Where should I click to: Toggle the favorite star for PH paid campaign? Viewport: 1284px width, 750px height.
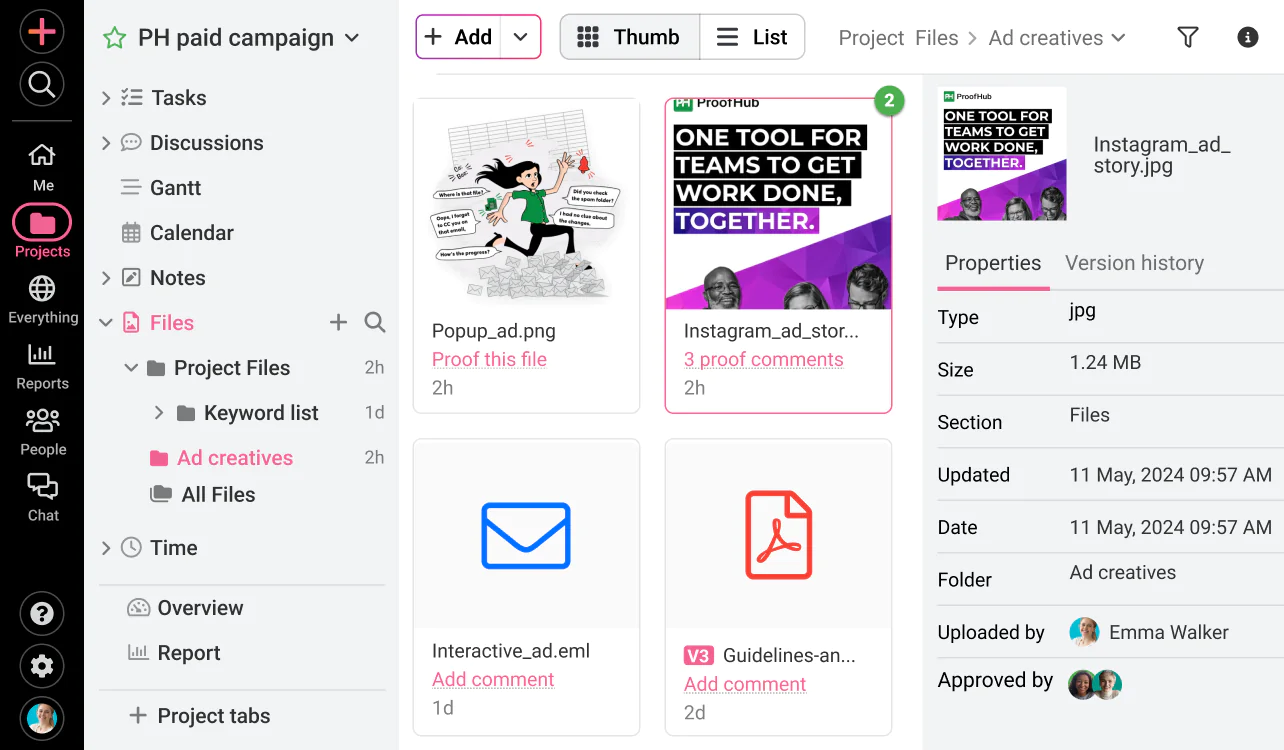(115, 38)
